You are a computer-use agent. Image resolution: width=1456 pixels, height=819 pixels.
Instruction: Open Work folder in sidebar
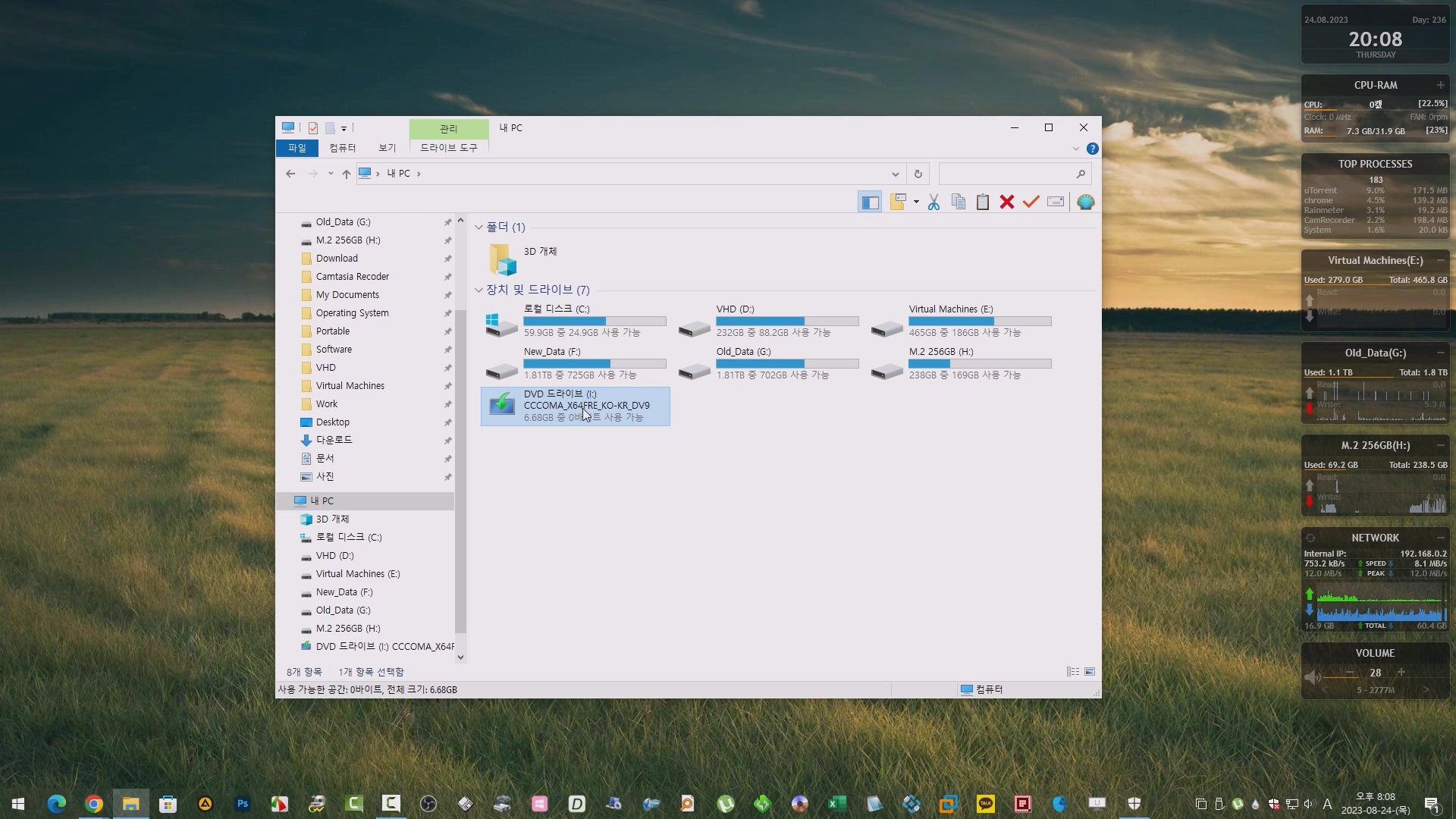point(327,404)
